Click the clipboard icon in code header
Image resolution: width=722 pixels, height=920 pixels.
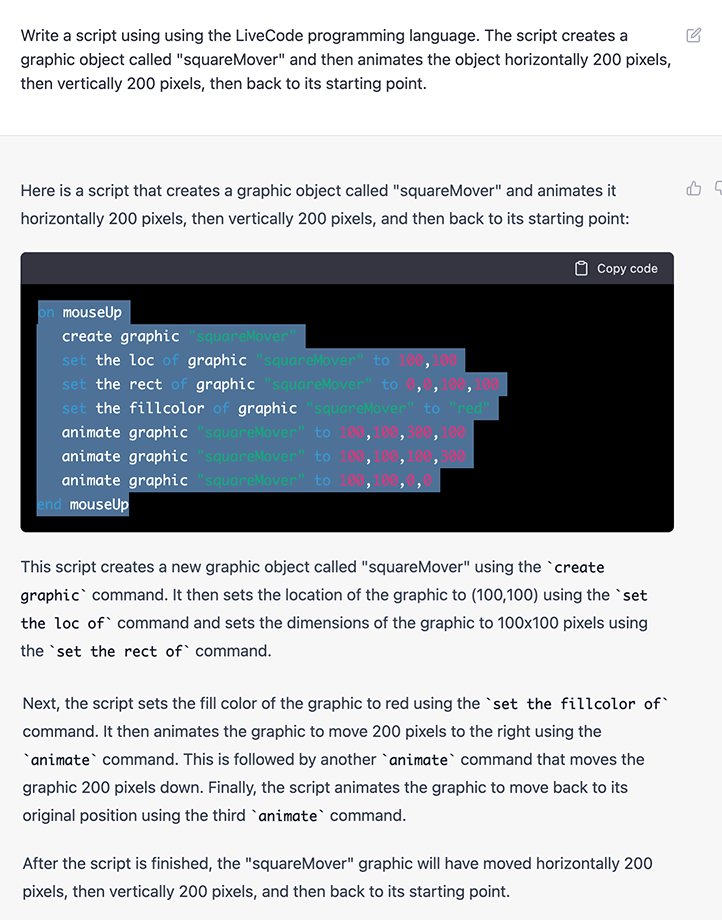point(582,269)
